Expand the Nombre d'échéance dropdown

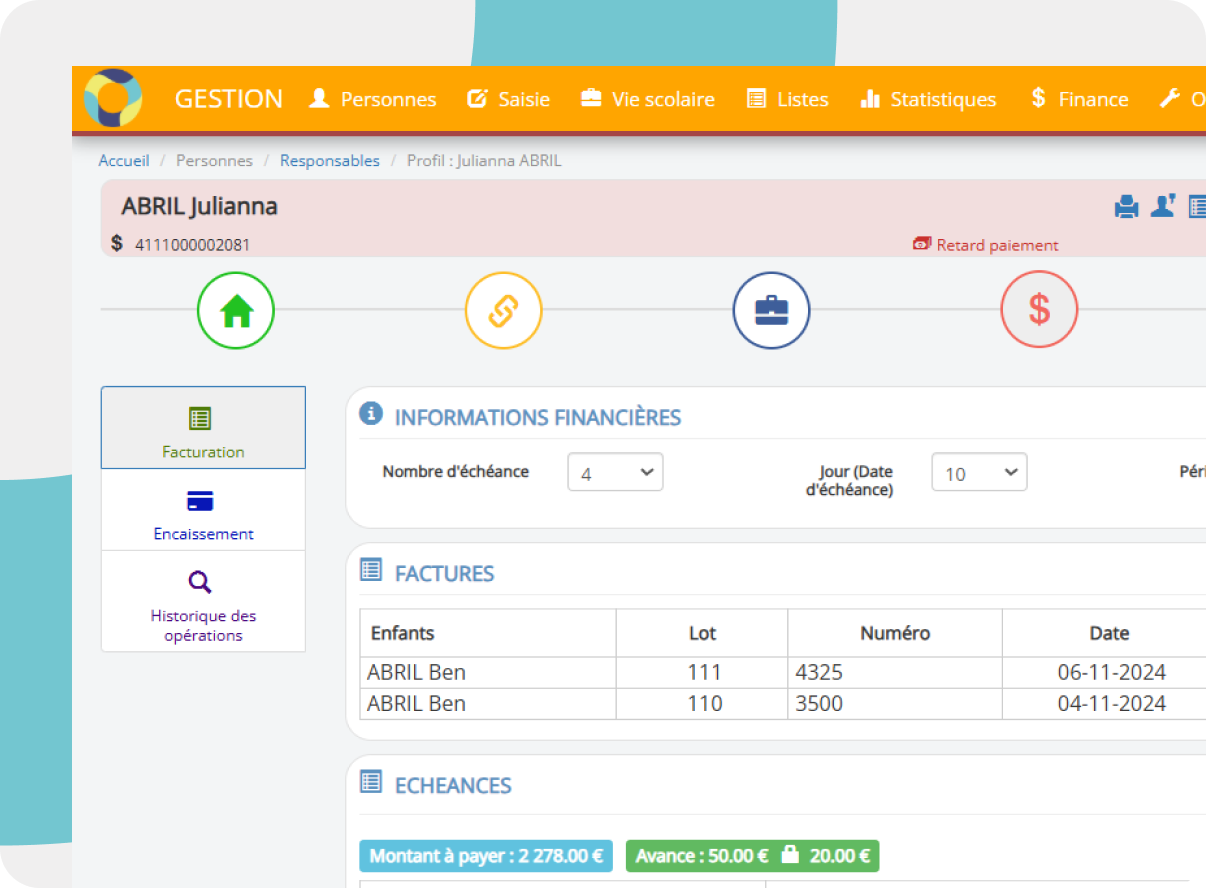click(615, 473)
